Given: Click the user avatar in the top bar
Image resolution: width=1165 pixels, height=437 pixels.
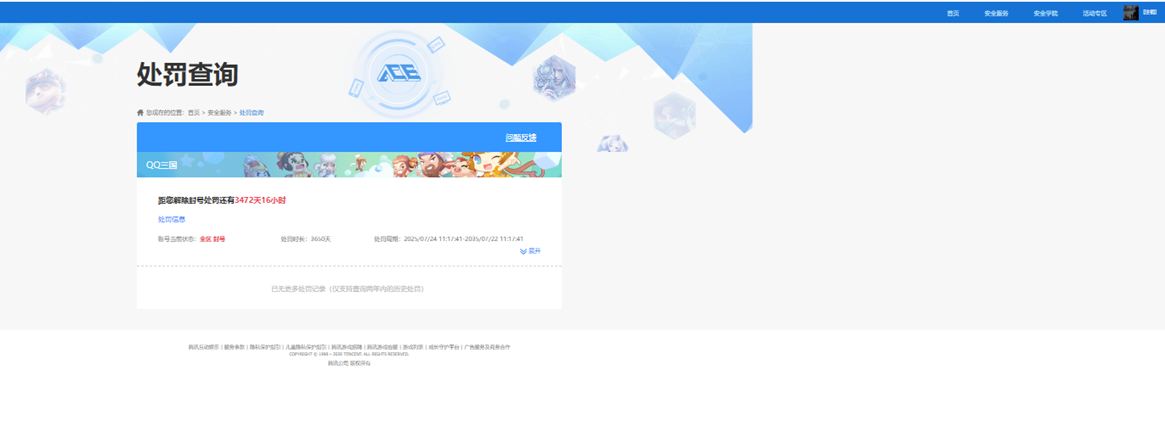Looking at the screenshot, I should tap(1130, 13).
